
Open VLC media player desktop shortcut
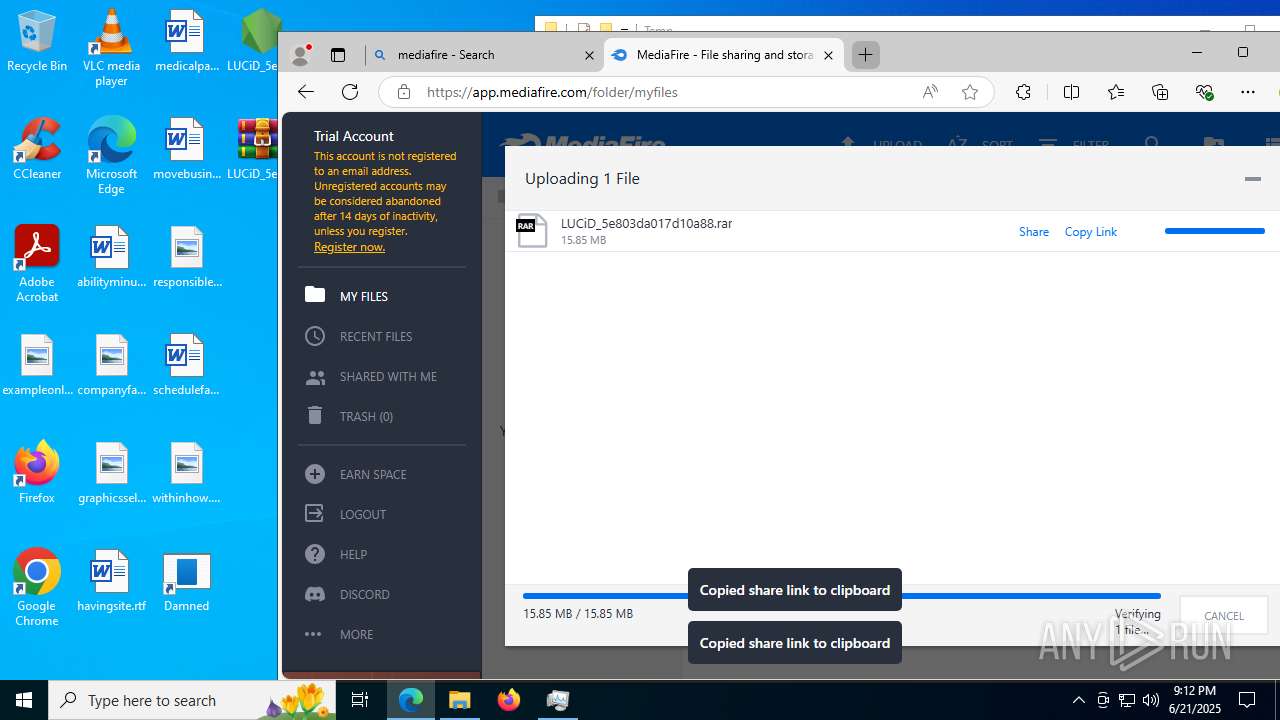coord(111,48)
